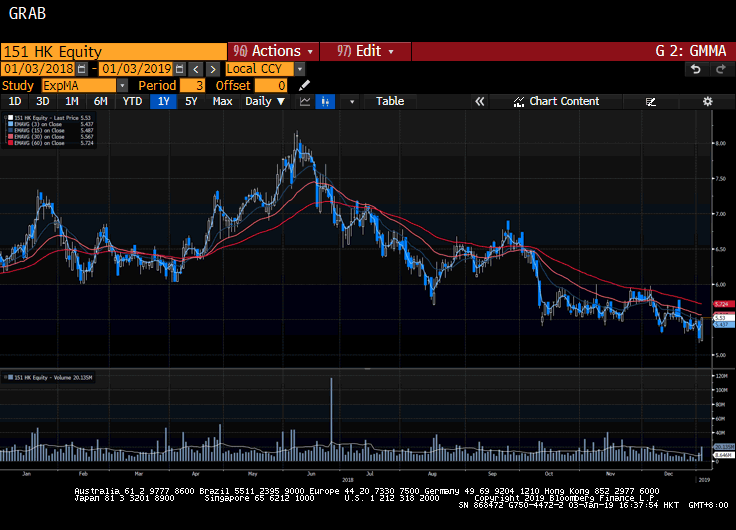This screenshot has height=530, width=736.
Task: Click the GRAB window title
Action: coord(27,13)
